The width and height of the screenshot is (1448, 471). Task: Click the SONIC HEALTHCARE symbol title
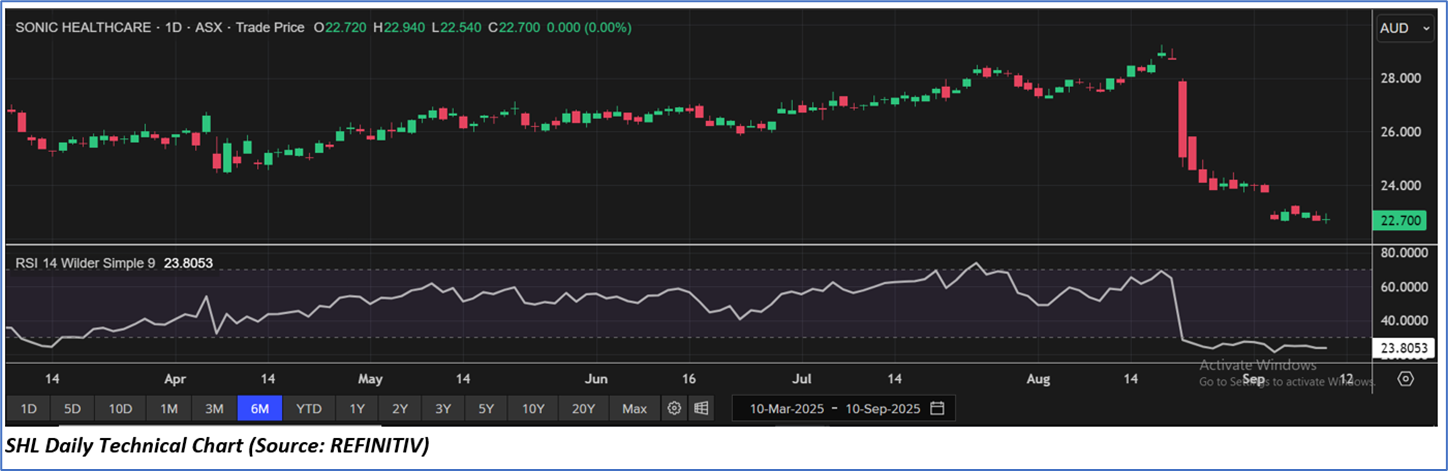click(78, 28)
